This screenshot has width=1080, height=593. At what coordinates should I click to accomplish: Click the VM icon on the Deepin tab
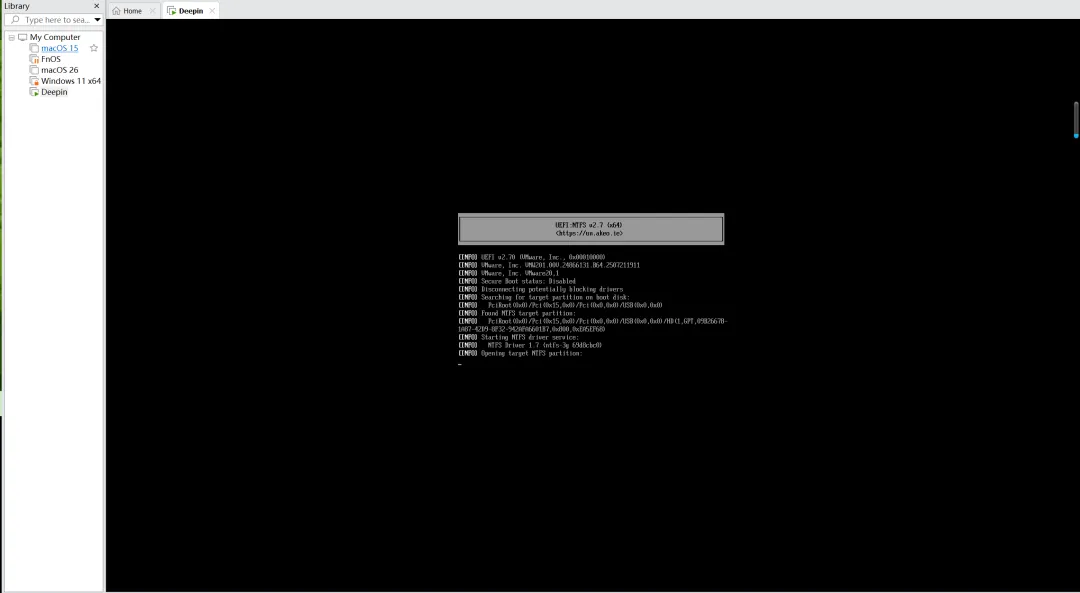pos(172,11)
